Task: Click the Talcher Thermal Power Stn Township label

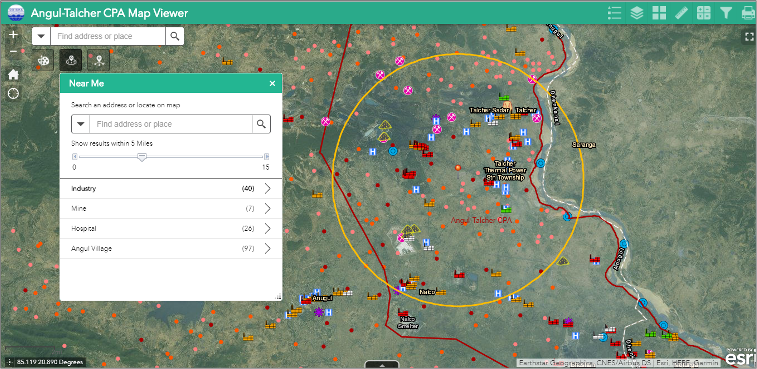Action: coord(504,170)
